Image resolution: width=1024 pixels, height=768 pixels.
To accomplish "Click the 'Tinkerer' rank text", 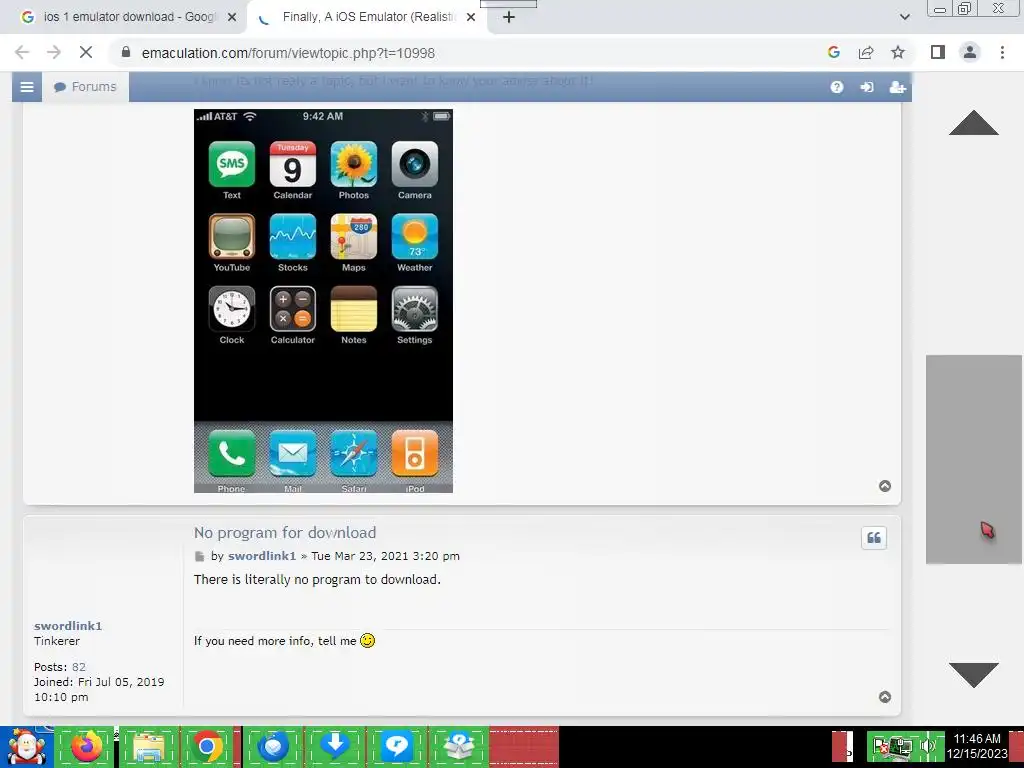I will (x=57, y=641).
